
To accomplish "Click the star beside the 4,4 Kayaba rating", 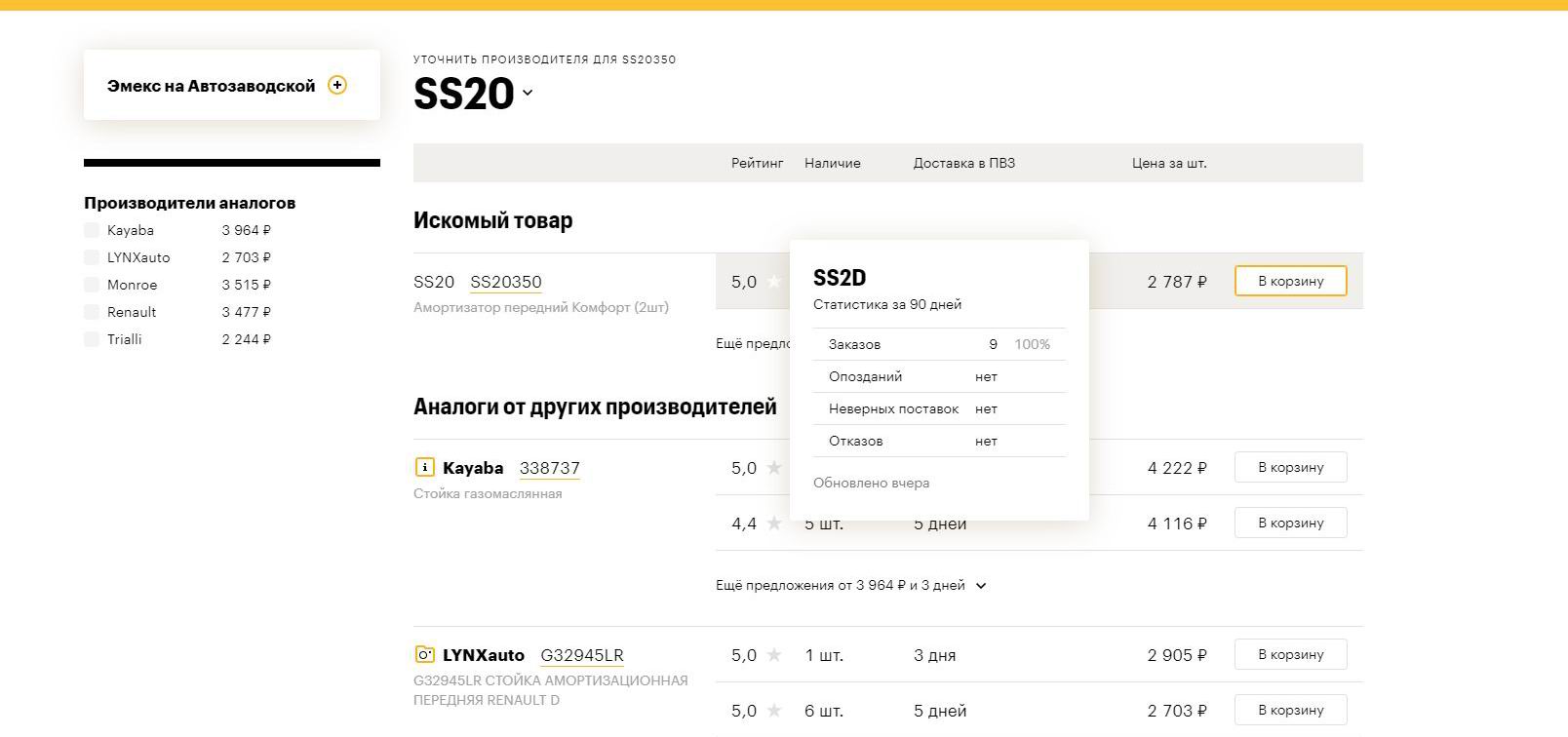I will click(774, 524).
